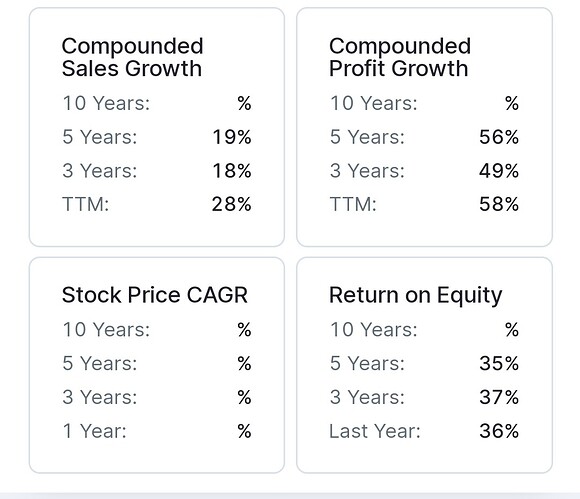
Task: Select the 36% last year return on equity
Action: 499,431
